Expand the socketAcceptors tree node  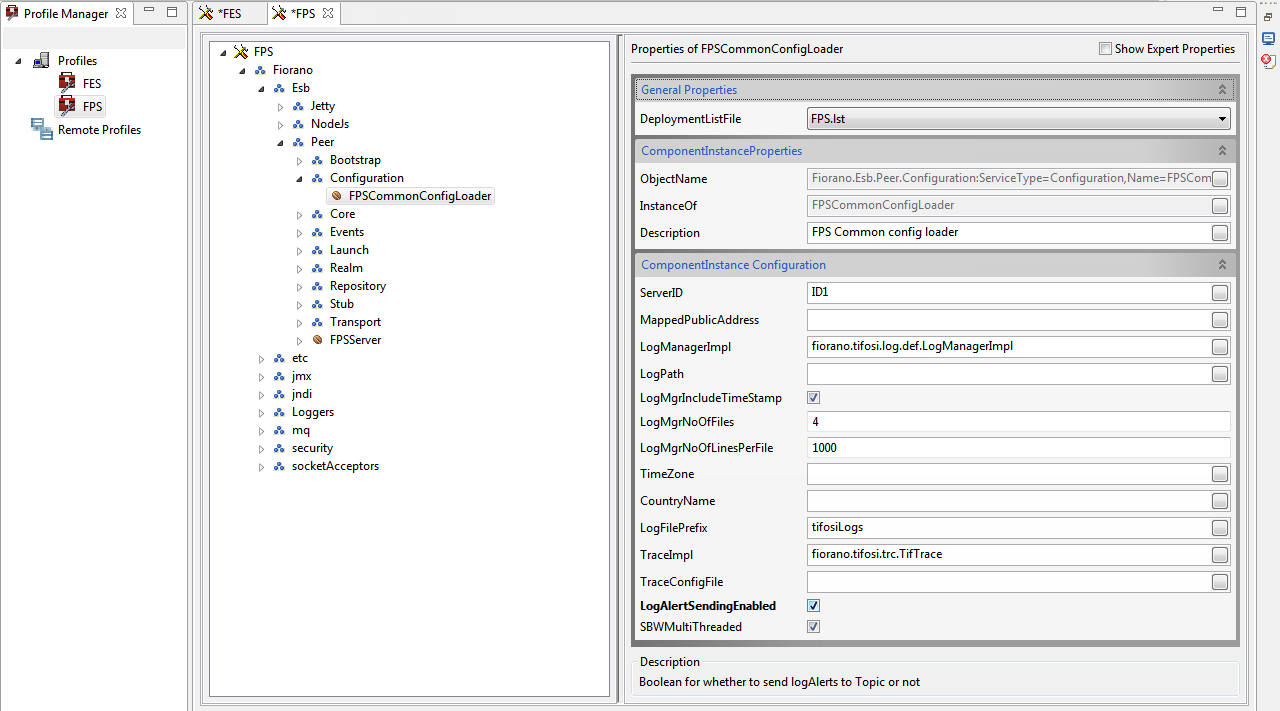point(262,466)
